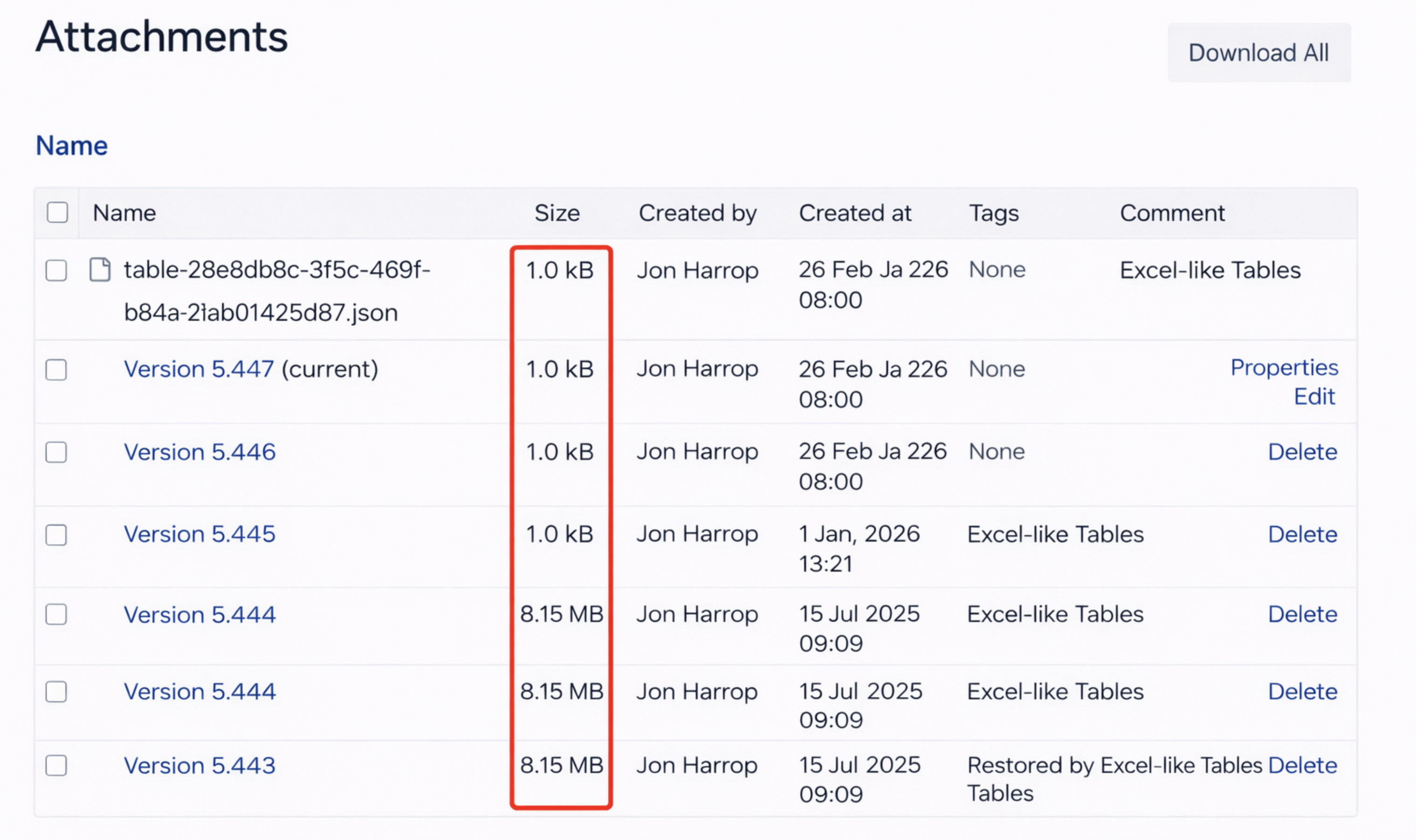Viewport: 1416px width, 840px height.
Task: Click the Created at column header
Action: click(x=854, y=213)
